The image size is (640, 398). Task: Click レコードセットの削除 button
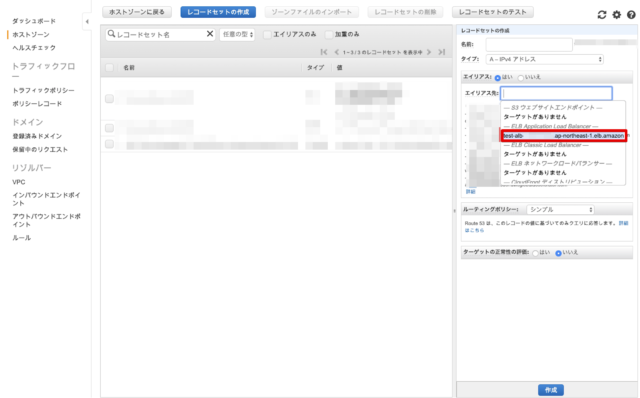405,12
